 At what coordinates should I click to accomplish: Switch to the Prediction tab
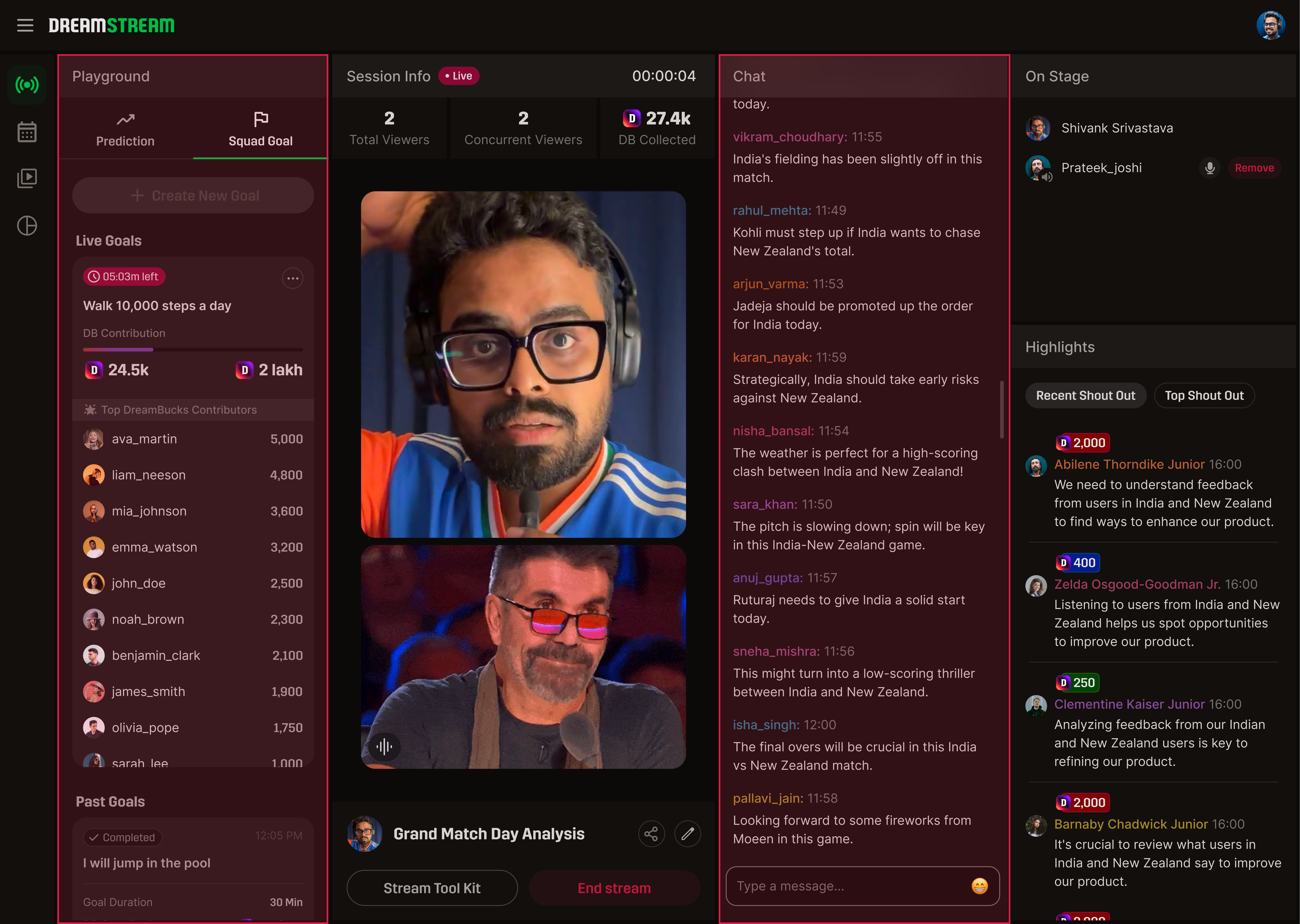(x=125, y=130)
